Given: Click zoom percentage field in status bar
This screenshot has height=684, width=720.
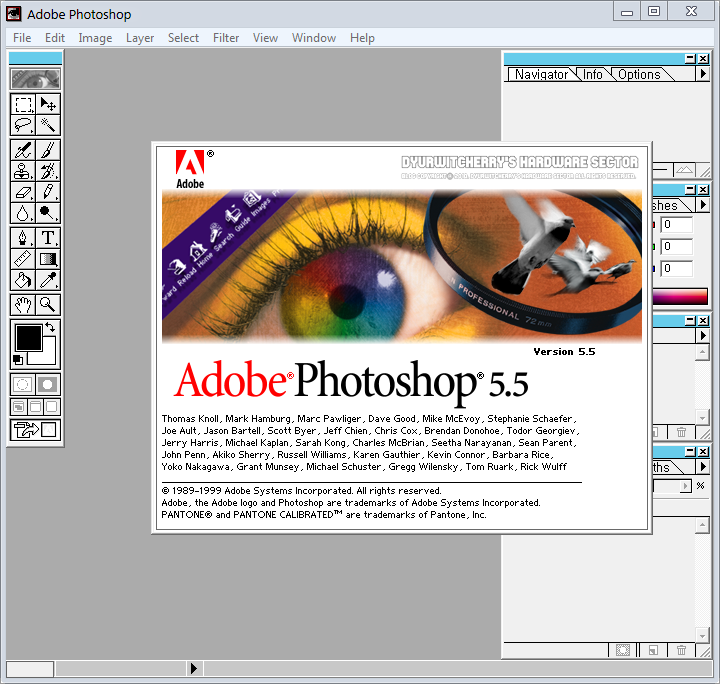Looking at the screenshot, I should click(x=30, y=669).
